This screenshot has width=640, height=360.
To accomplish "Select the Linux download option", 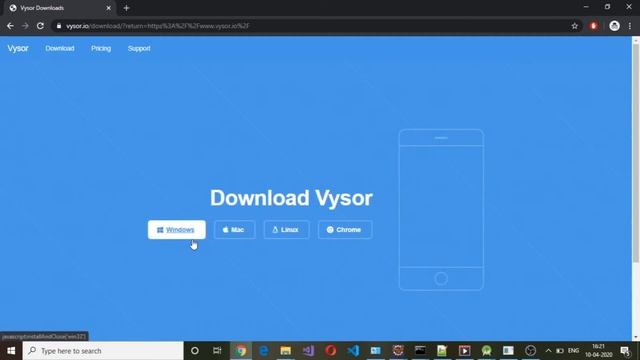I will tap(287, 230).
